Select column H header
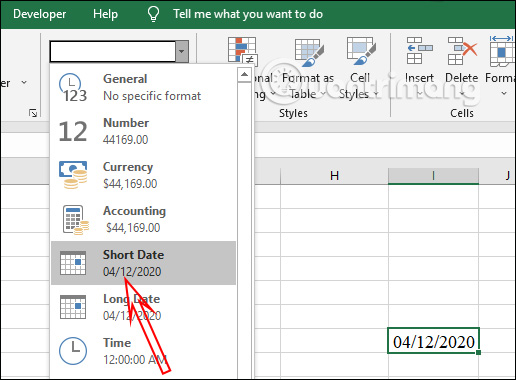516x380 pixels. [334, 176]
